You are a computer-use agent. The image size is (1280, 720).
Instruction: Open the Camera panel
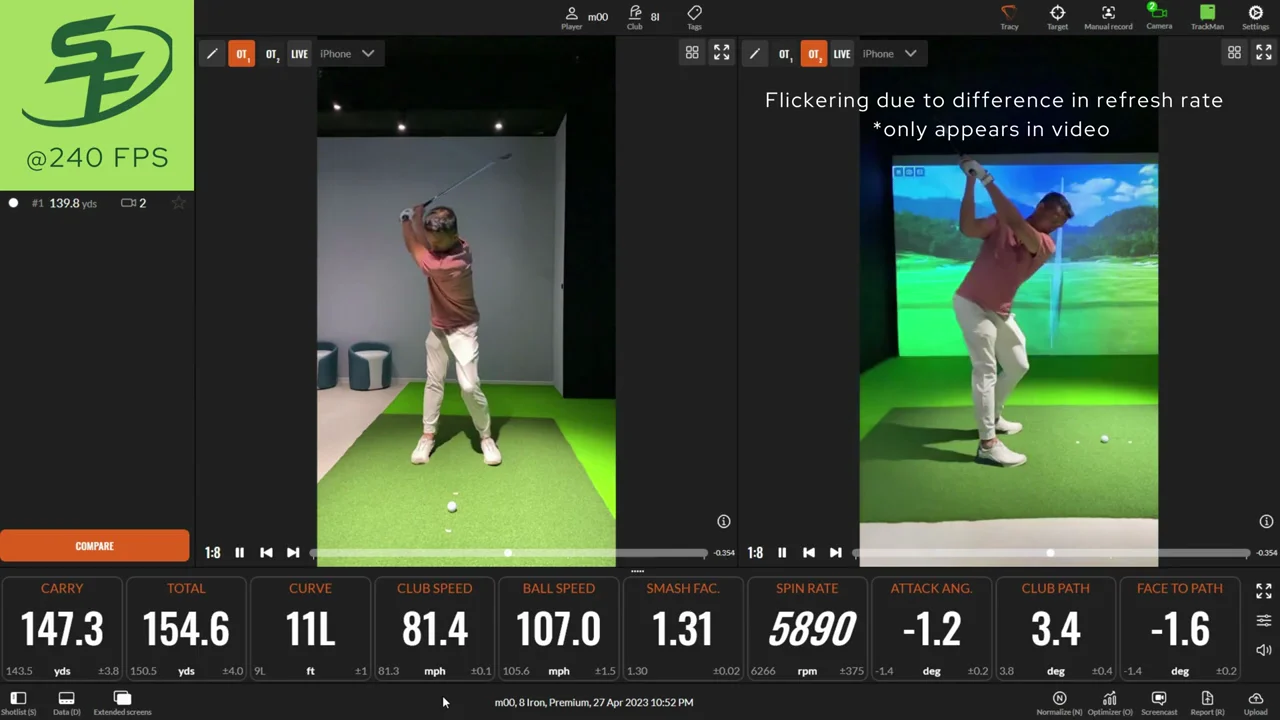[1159, 16]
